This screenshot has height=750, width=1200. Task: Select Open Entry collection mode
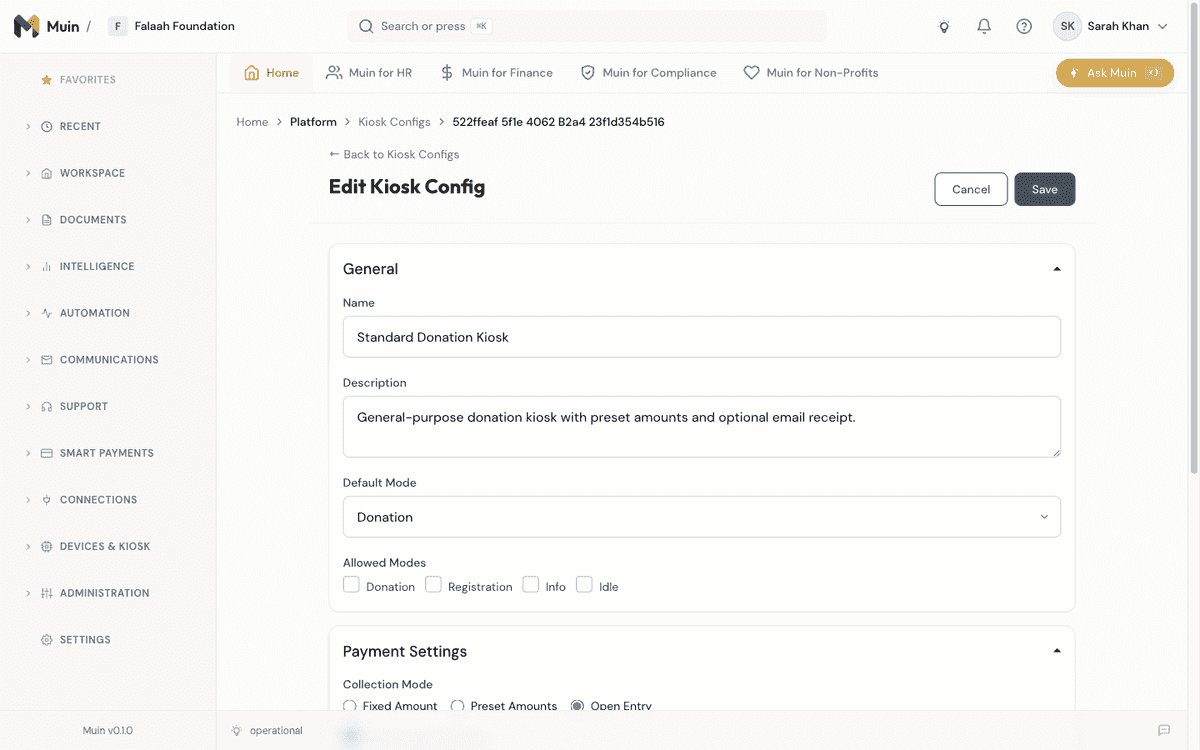577,706
